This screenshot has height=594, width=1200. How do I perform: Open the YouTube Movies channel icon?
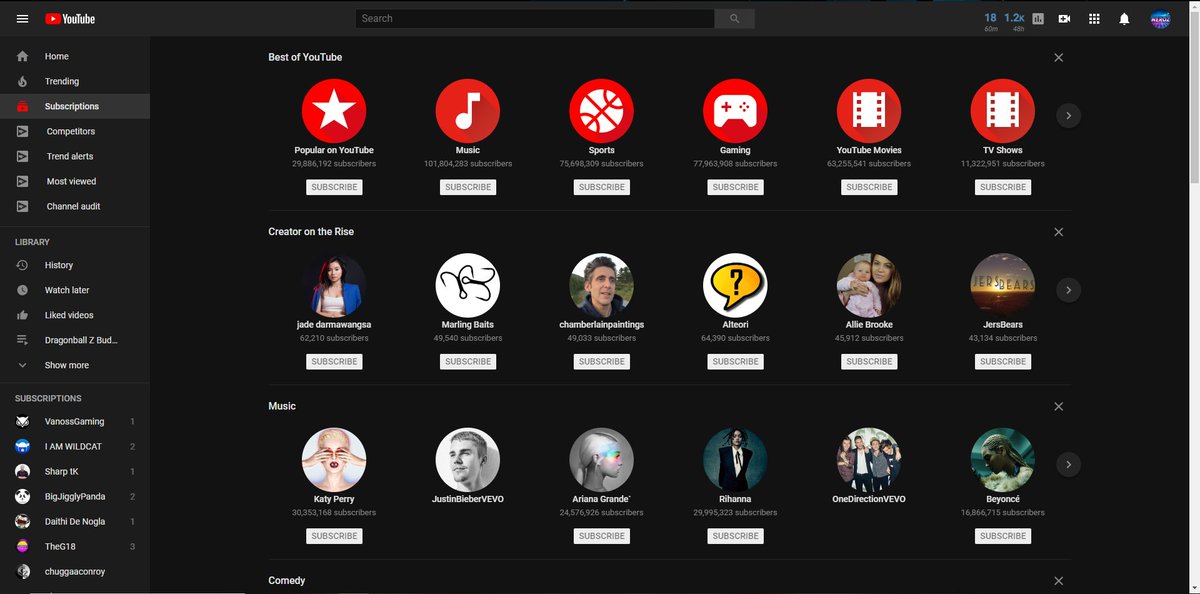tap(869, 110)
